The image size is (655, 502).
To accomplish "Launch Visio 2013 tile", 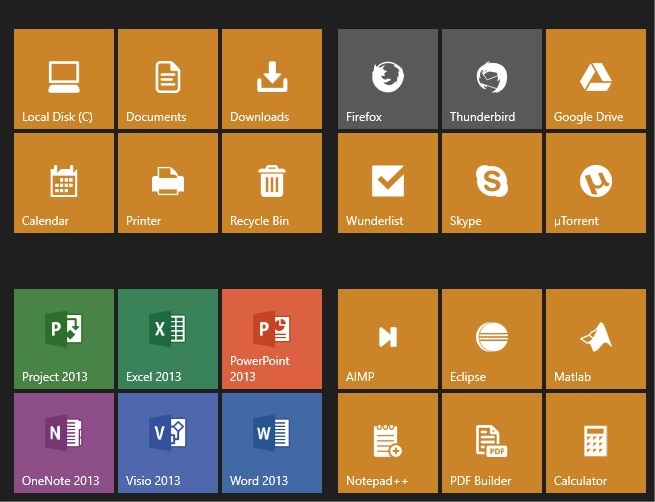I will 168,443.
